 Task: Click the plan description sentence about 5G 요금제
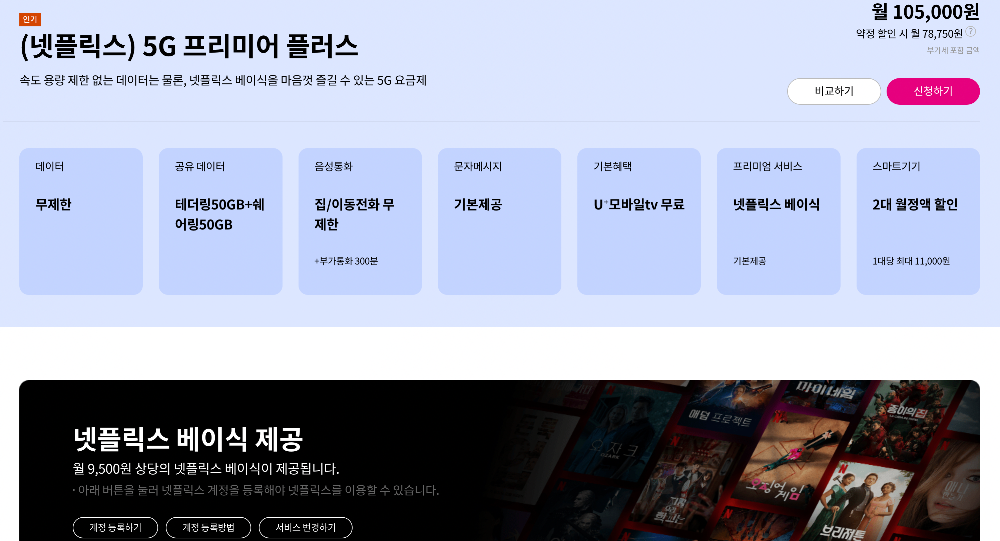click(x=223, y=80)
